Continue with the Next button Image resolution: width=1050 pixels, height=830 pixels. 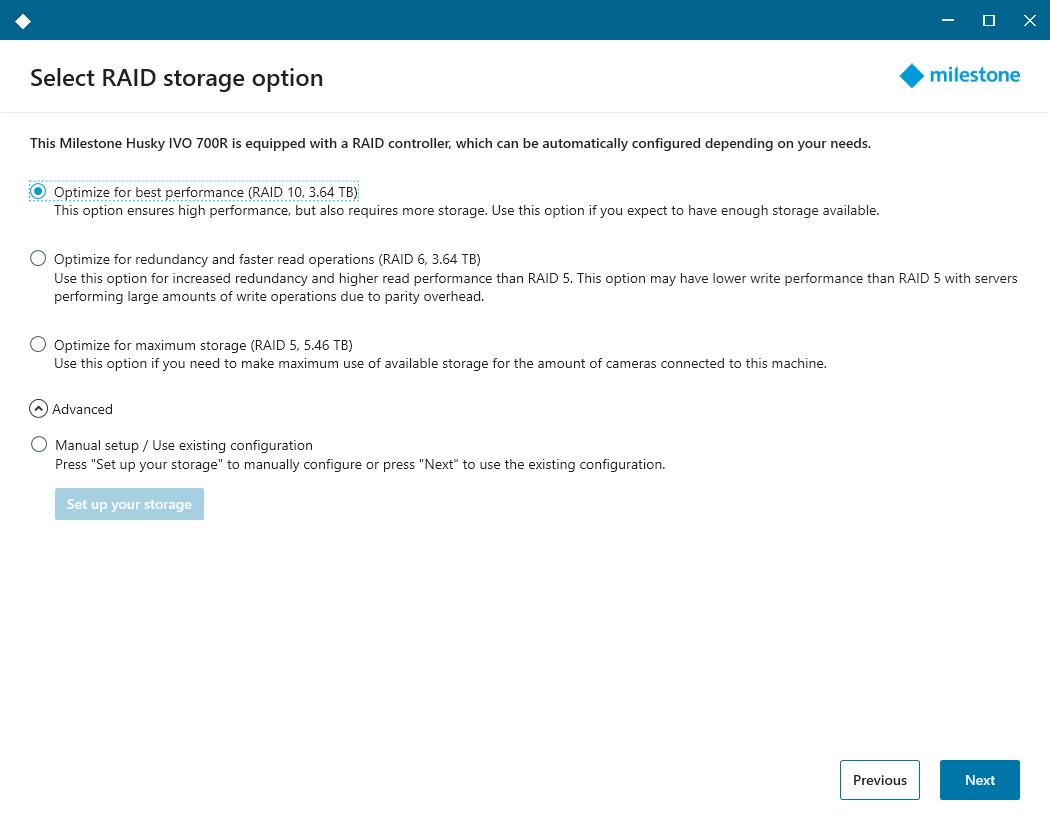point(980,780)
